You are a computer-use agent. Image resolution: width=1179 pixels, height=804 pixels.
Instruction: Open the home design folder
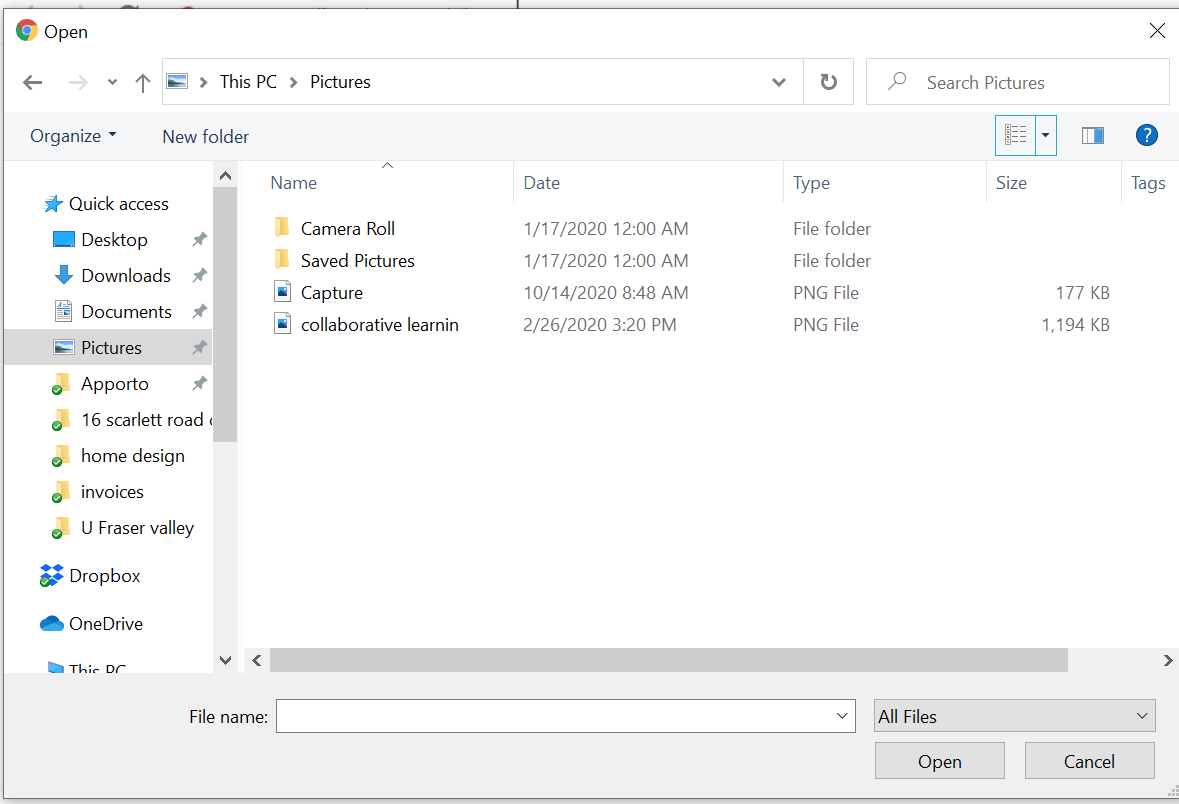click(132, 457)
